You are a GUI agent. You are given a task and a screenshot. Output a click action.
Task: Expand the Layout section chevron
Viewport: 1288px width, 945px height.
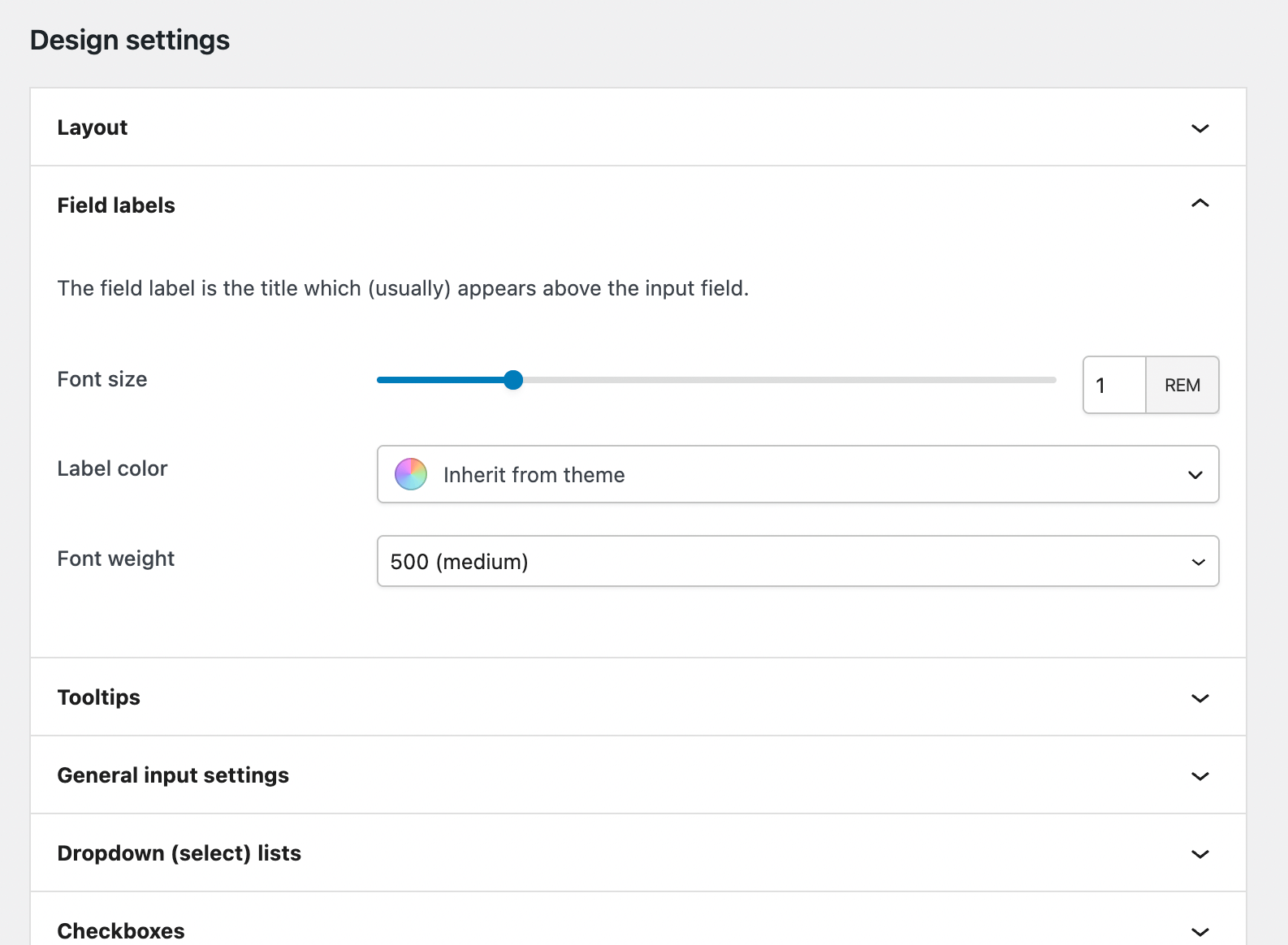[1199, 128]
